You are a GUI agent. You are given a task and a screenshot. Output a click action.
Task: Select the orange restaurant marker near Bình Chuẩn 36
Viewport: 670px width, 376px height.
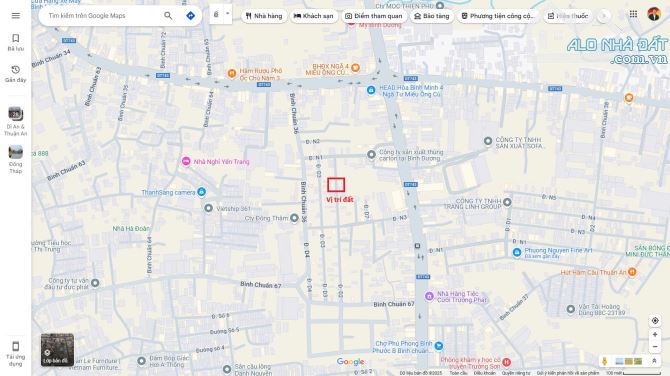tap(629, 98)
